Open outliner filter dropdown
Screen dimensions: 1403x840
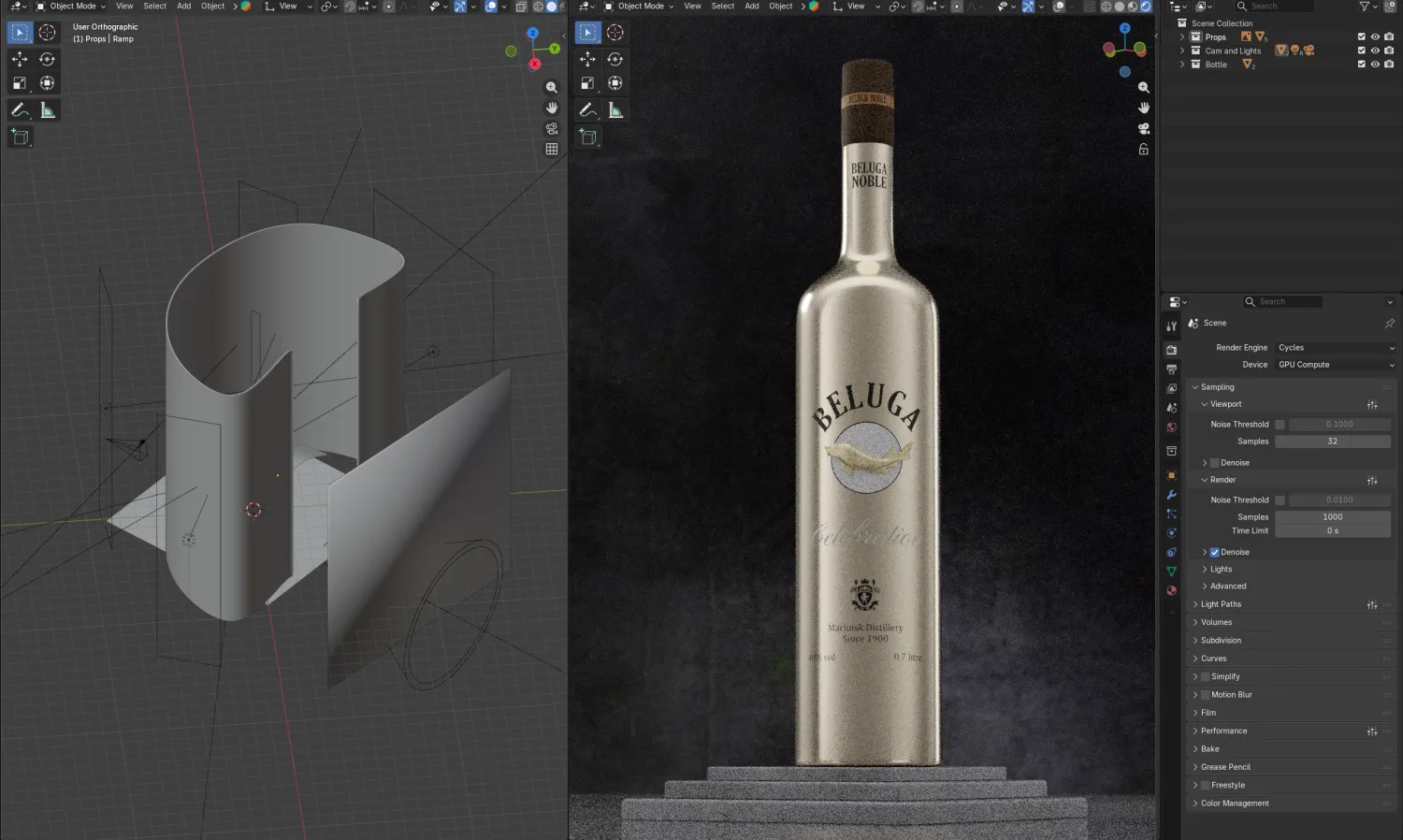point(1367,7)
